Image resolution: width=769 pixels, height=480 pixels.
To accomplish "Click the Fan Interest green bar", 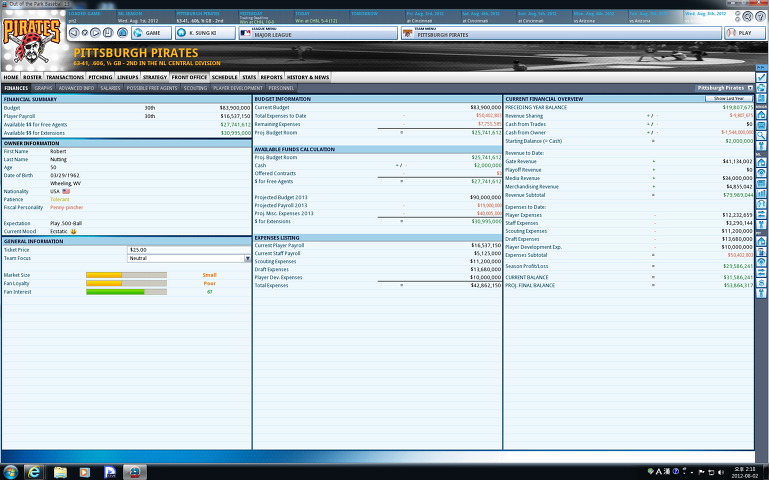I will (x=115, y=292).
